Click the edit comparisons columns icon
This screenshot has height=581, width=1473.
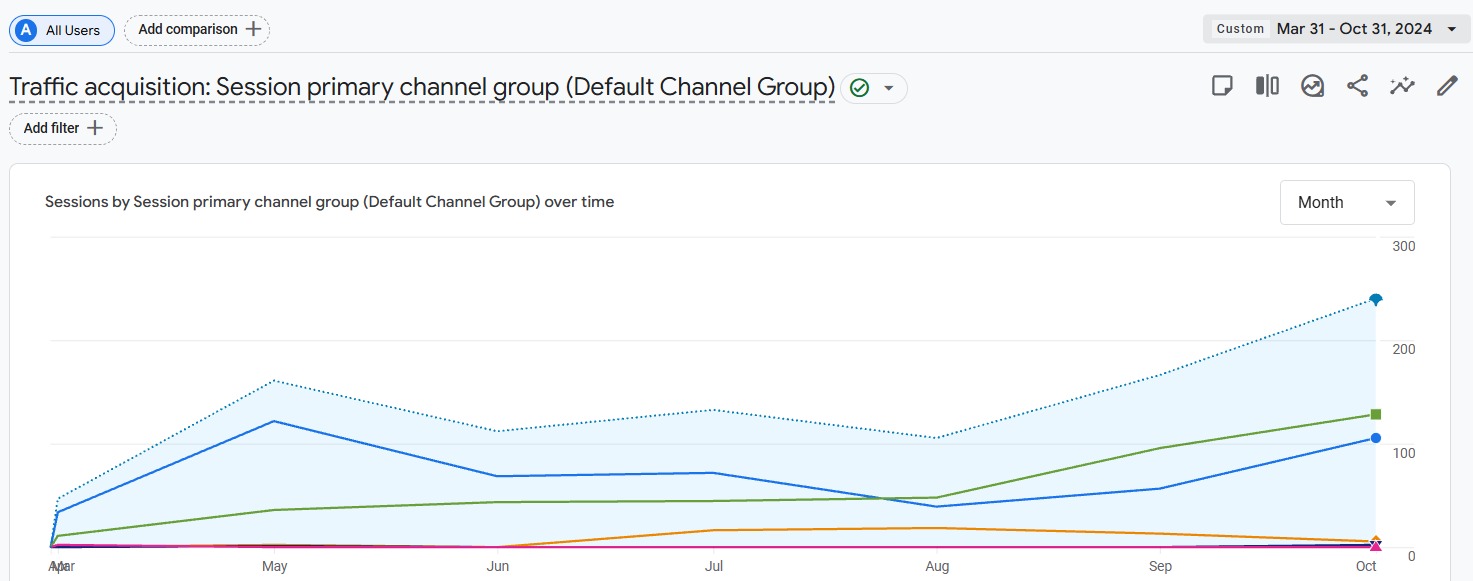[x=1267, y=86]
